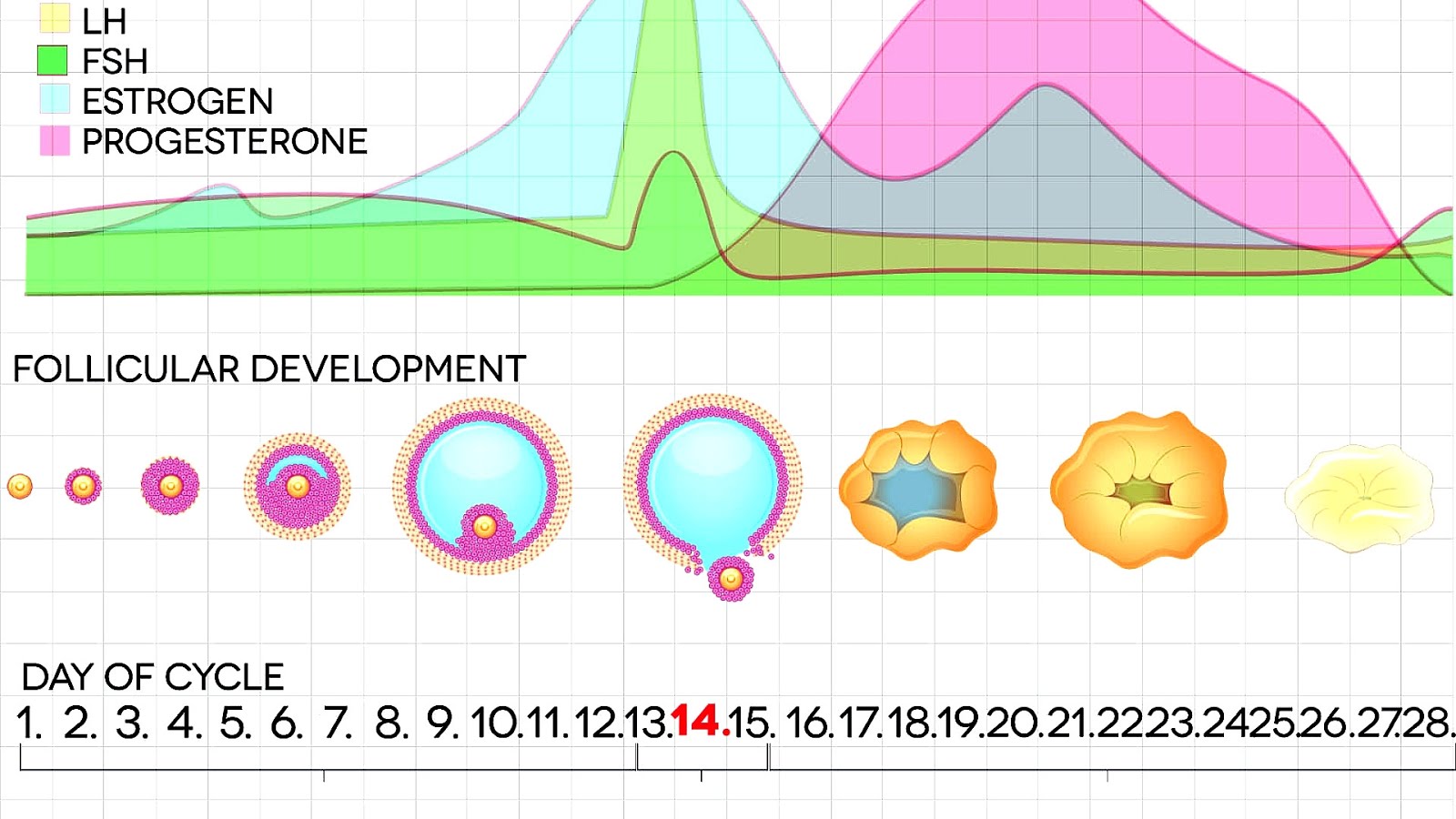Click day 16 on the cycle axis

[x=811, y=723]
